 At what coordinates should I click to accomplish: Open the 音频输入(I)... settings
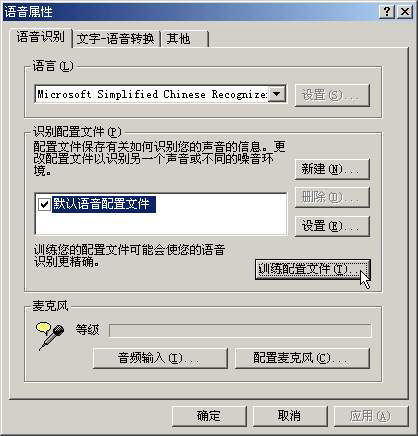160,358
